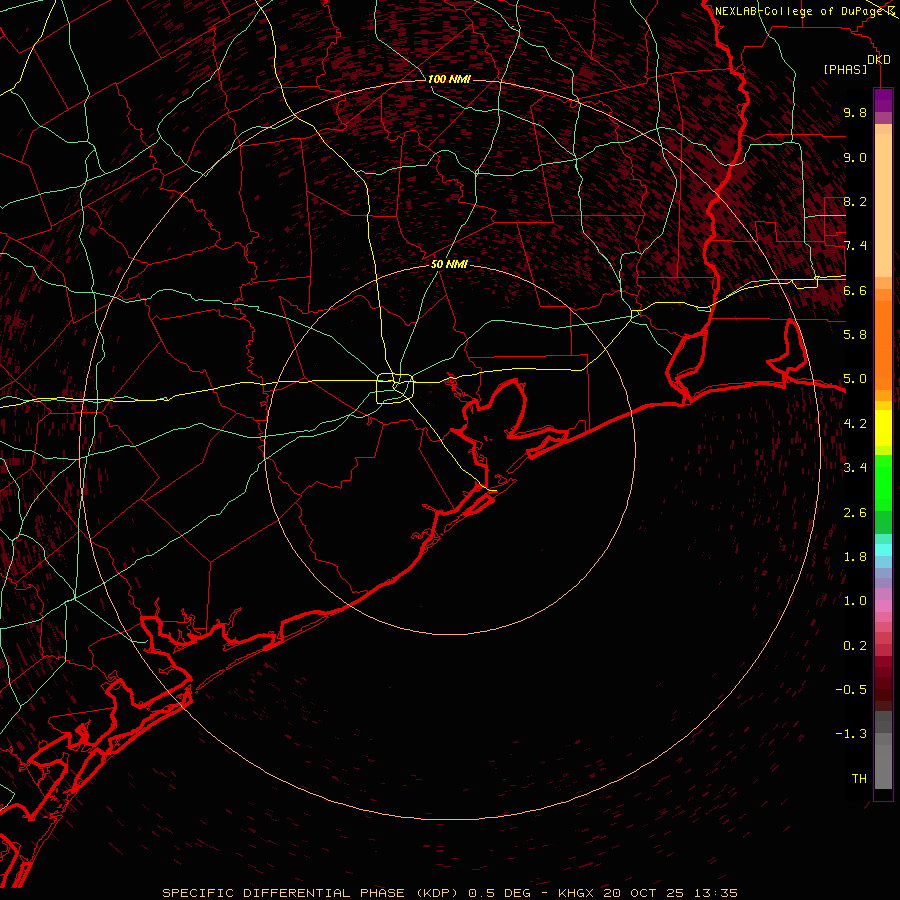
Task: Pick the yellow swatch on the color bar
Action: [883, 428]
